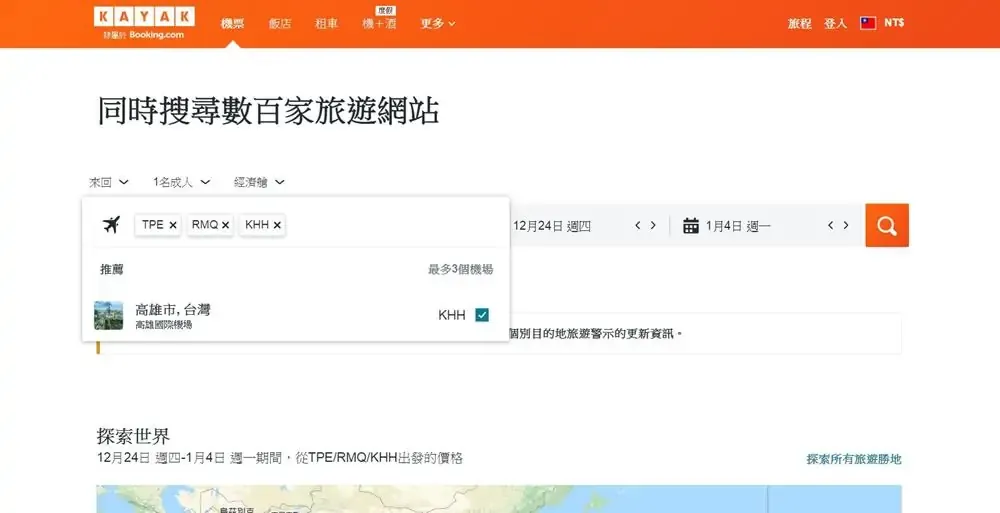
Task: Switch to the 飯店 tab
Action: pos(280,23)
